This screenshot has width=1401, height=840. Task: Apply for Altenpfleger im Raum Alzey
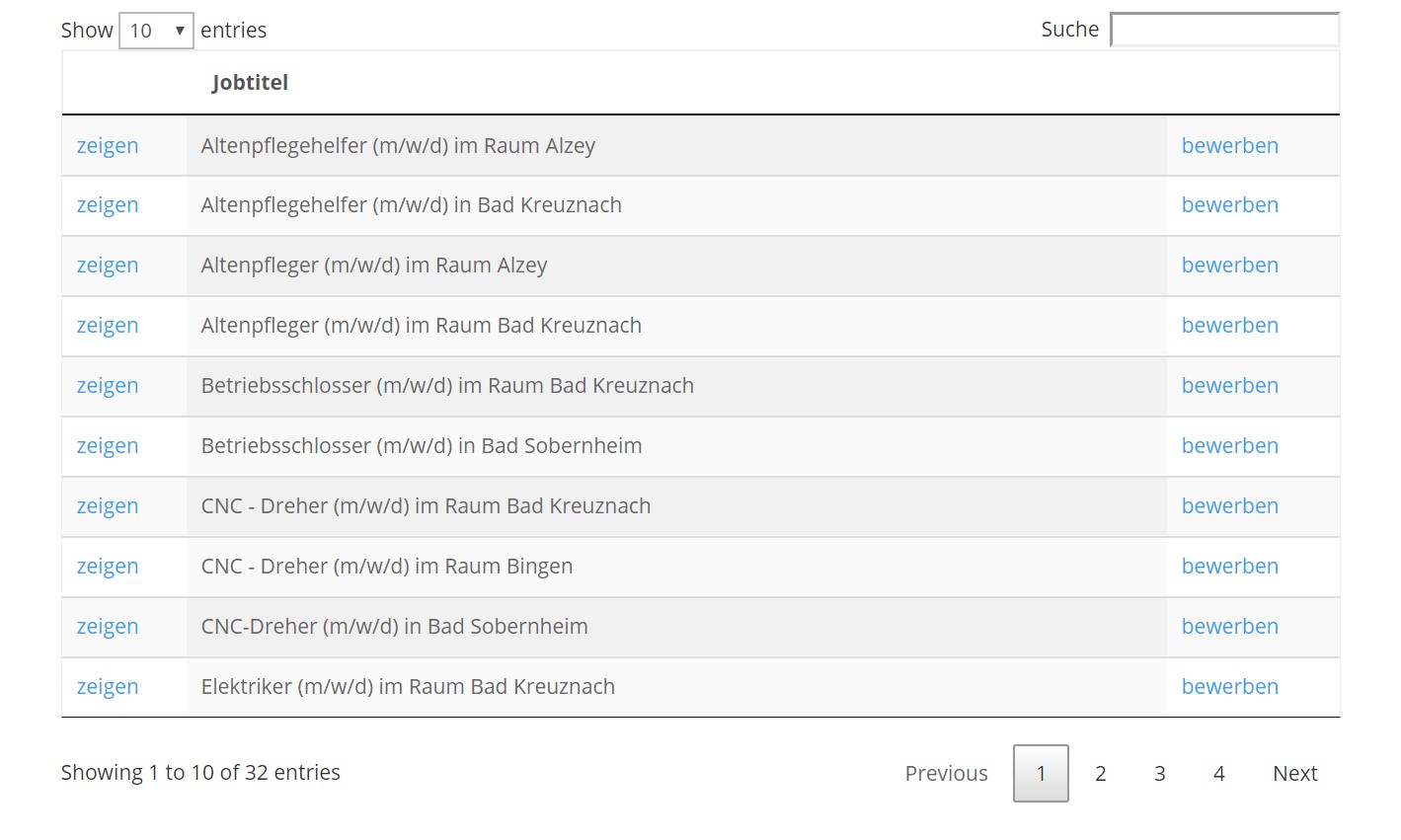tap(1230, 266)
